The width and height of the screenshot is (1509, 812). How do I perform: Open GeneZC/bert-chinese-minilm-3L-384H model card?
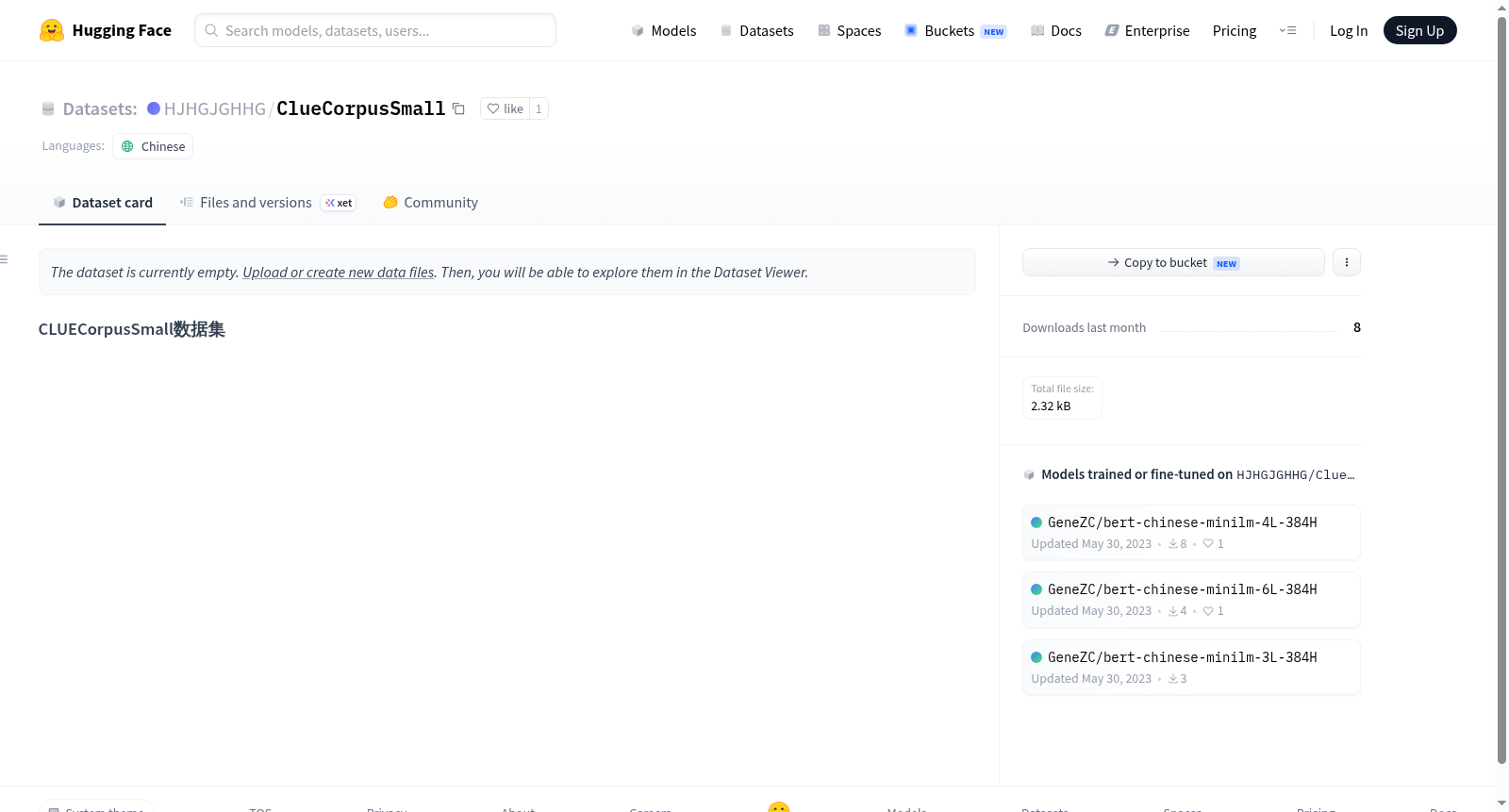click(1191, 668)
